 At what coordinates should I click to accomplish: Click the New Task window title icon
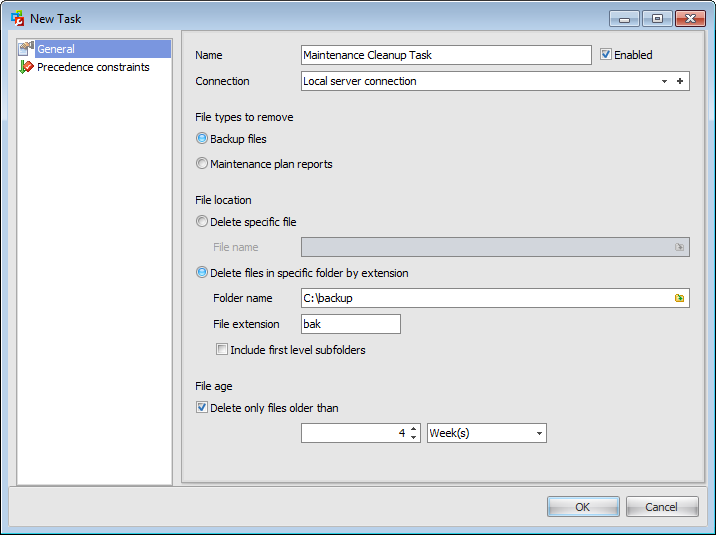(x=17, y=19)
